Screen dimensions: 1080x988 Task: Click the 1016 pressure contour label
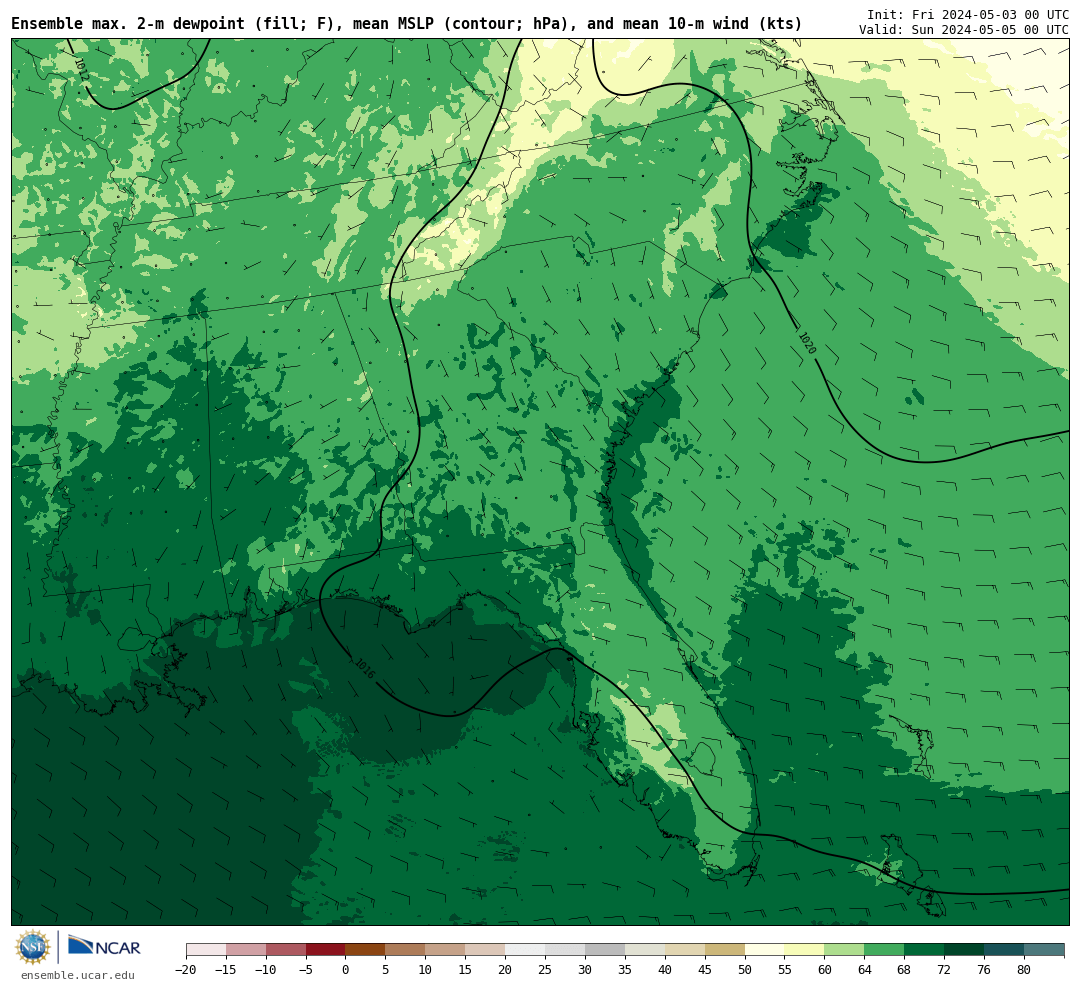click(x=364, y=668)
